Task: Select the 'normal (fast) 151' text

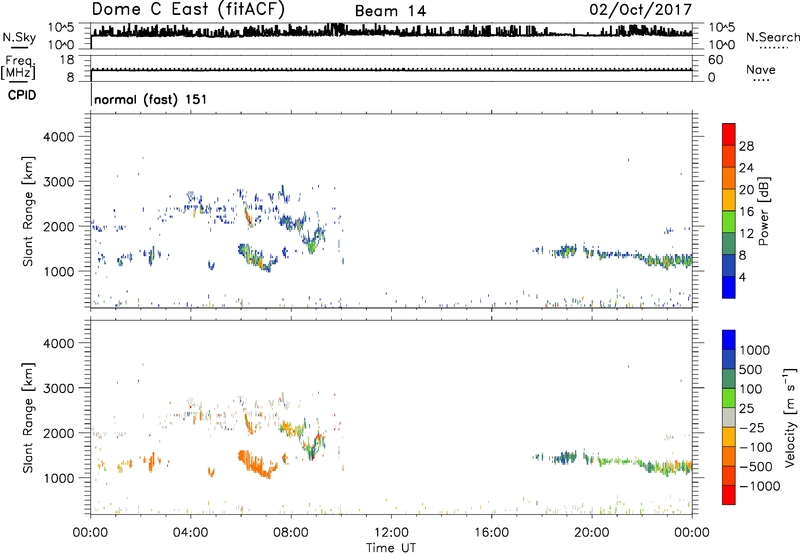Action: tap(151, 99)
